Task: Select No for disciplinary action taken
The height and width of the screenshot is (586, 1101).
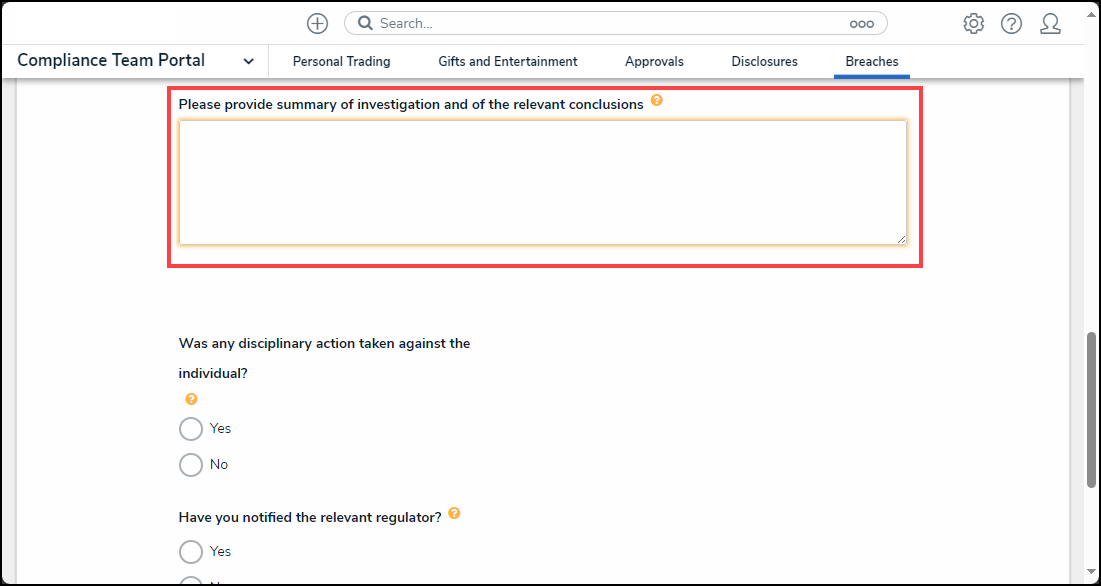Action: click(191, 465)
